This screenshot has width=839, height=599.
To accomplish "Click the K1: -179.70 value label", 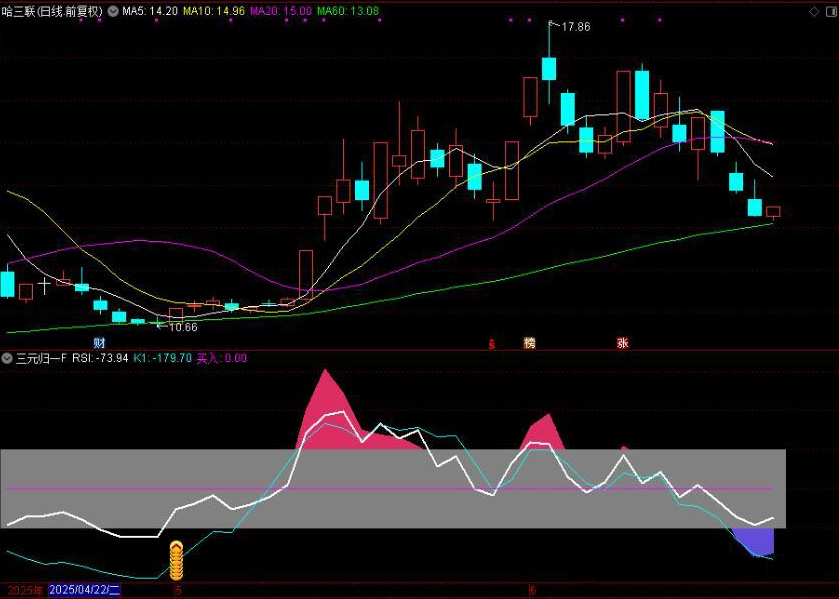I will [x=163, y=358].
